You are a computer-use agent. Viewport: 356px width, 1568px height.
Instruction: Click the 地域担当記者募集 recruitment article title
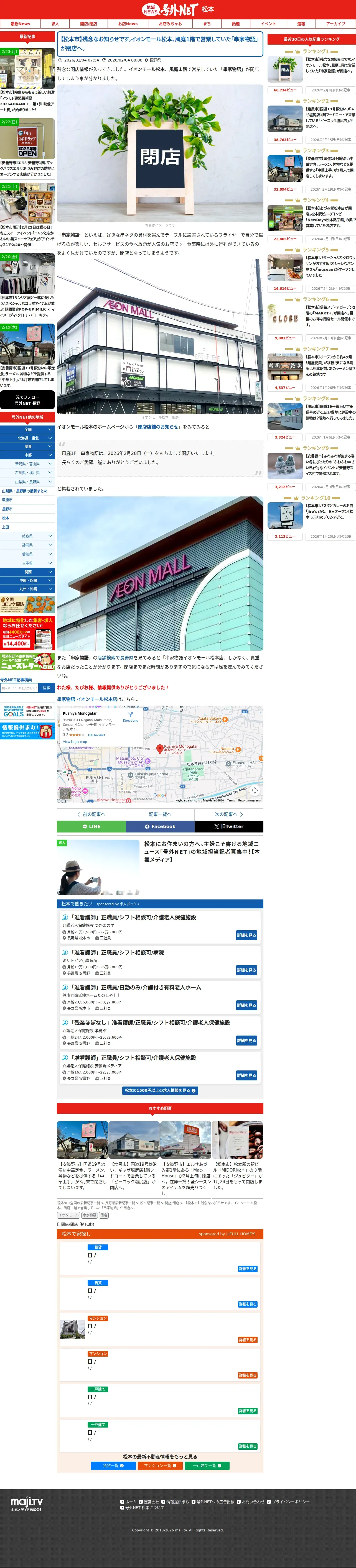pyautogui.click(x=202, y=852)
